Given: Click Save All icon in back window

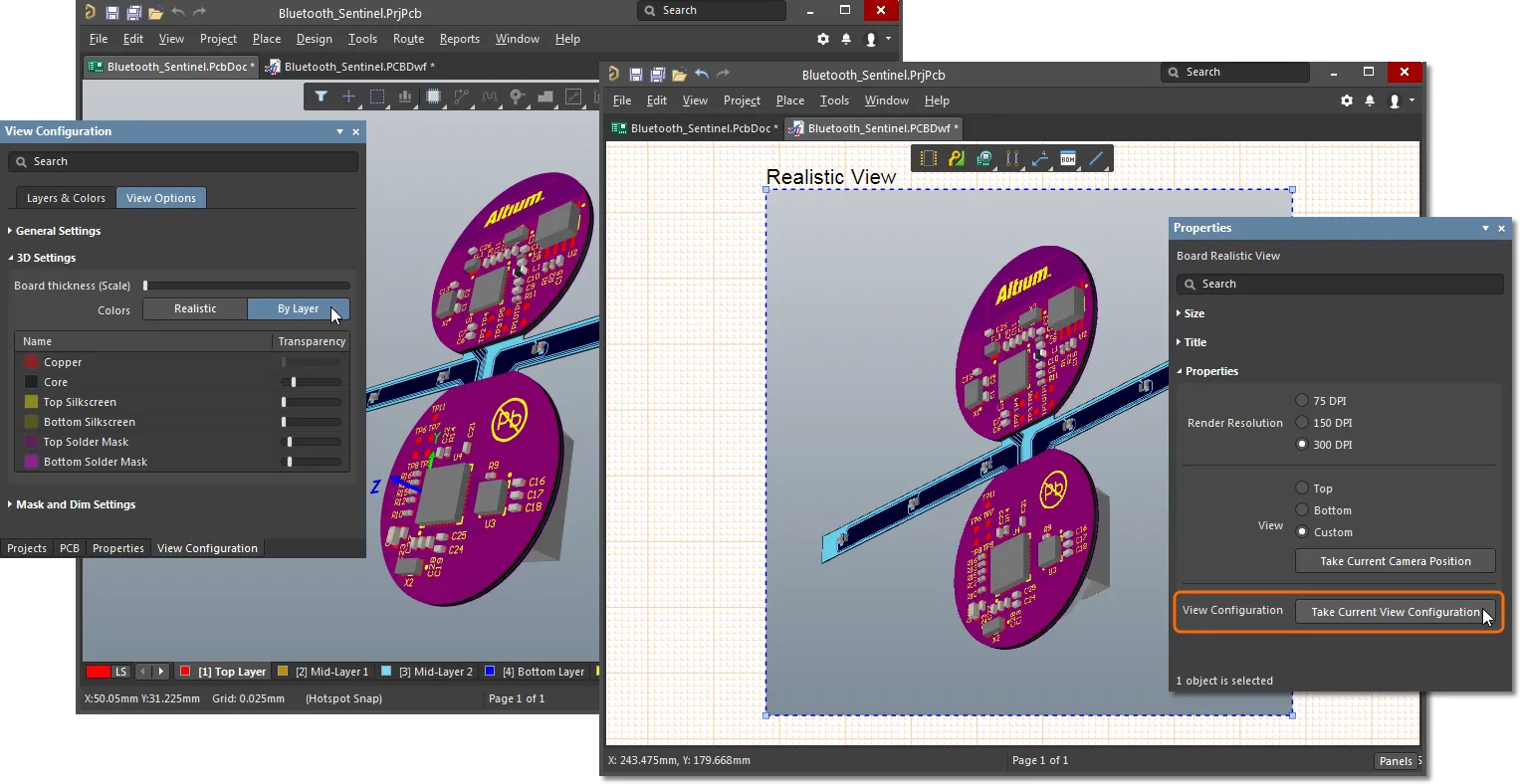Looking at the screenshot, I should point(133,13).
